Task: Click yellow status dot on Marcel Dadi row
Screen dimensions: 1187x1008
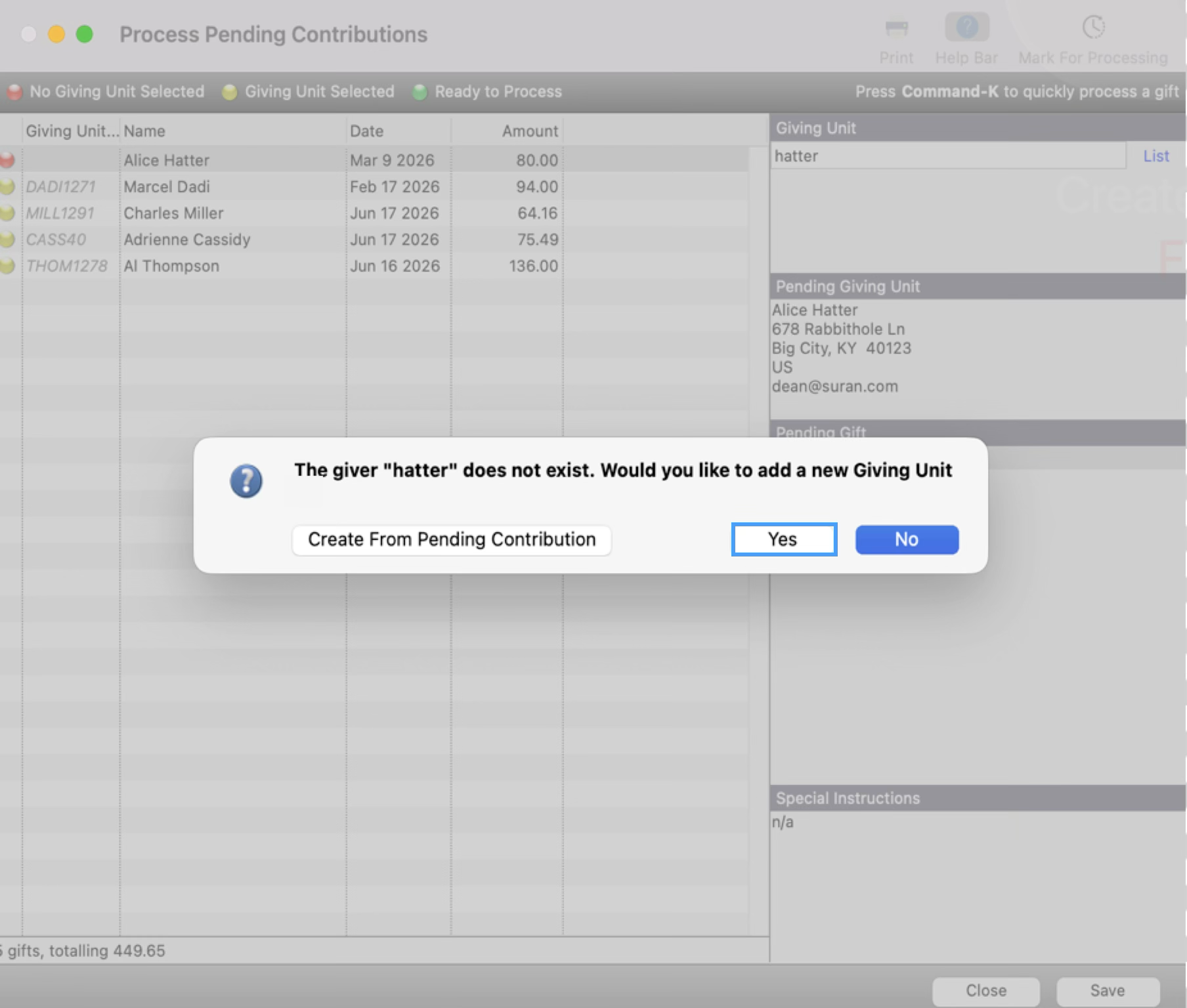Action: (x=7, y=187)
